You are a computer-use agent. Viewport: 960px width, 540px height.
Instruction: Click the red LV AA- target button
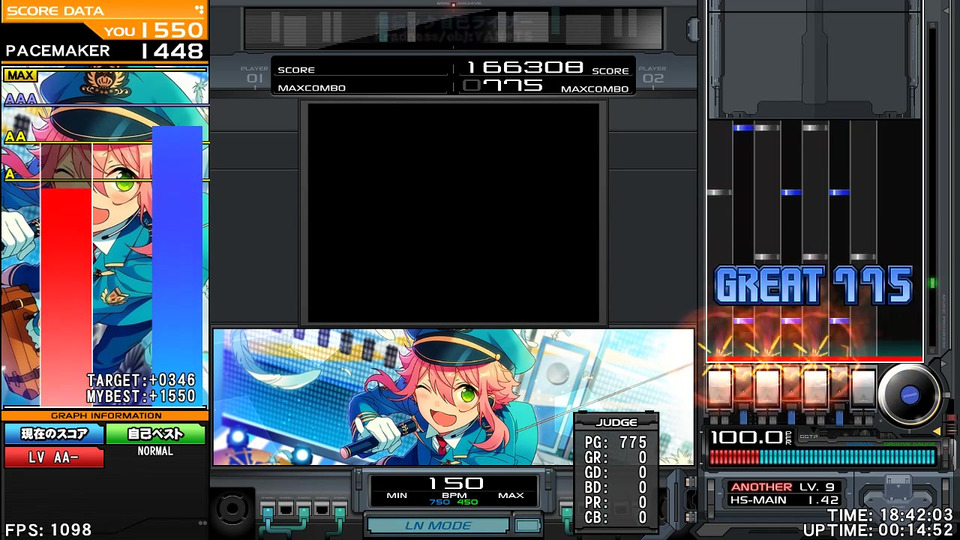pos(54,457)
